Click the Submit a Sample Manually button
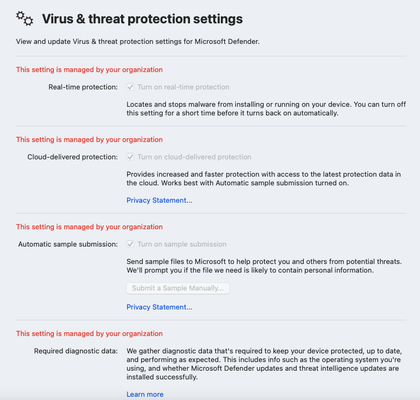Viewport: 420px width, 400px height. [178, 288]
